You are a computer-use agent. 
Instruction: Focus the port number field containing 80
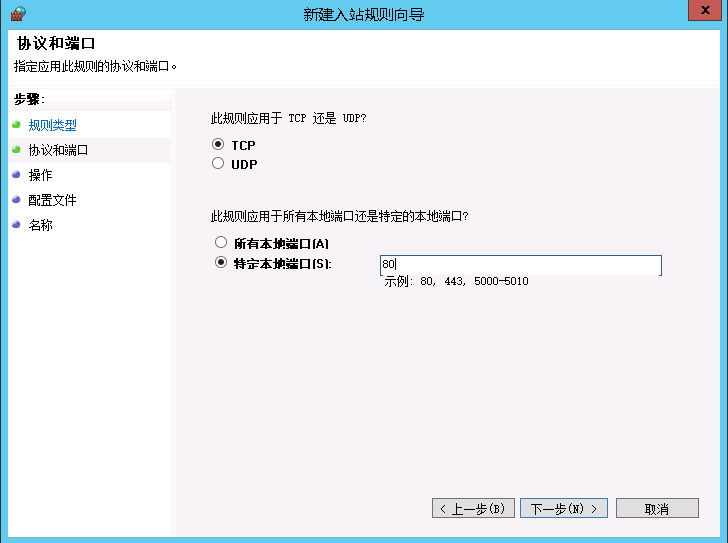tap(520, 265)
